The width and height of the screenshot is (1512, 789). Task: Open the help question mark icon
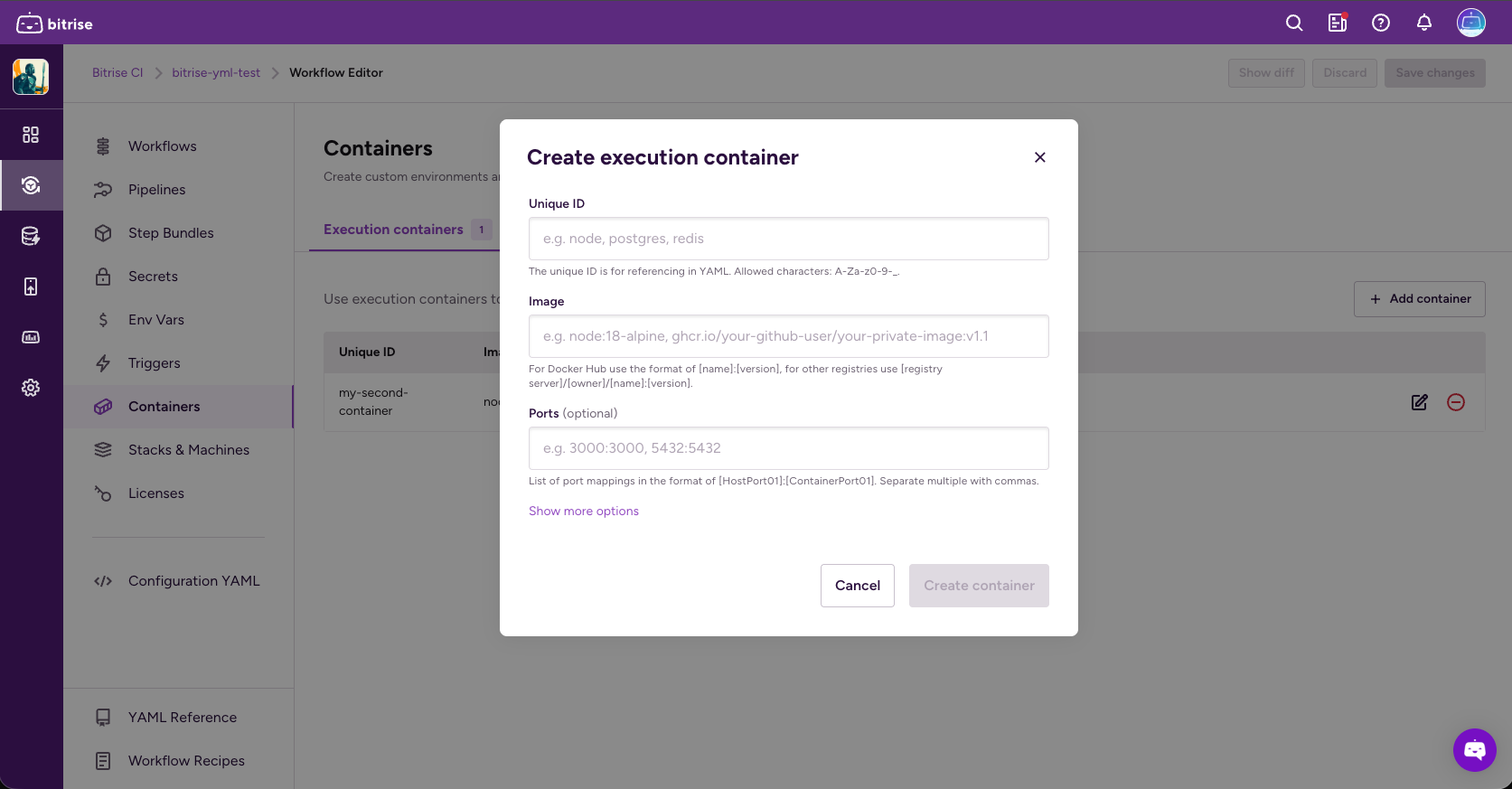point(1381,23)
